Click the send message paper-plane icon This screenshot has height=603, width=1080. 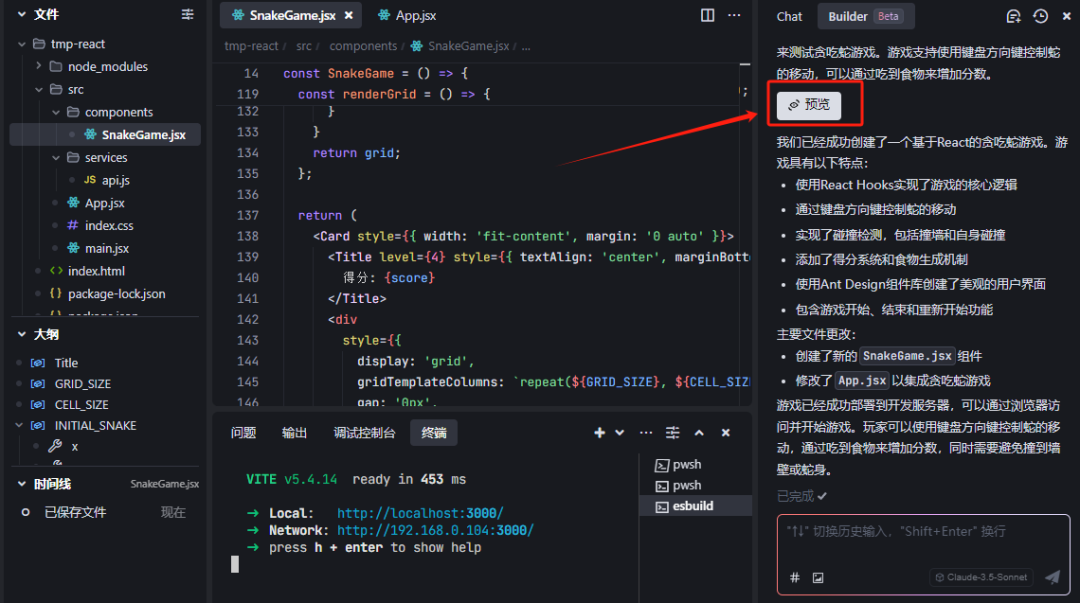click(x=1051, y=576)
